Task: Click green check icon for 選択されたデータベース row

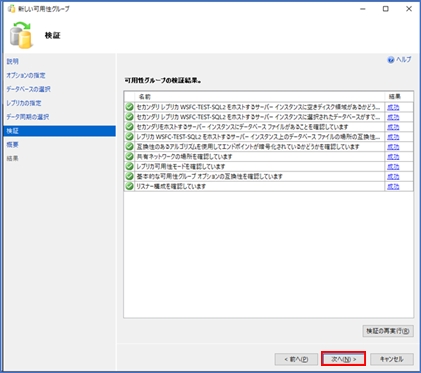Action: (129, 117)
